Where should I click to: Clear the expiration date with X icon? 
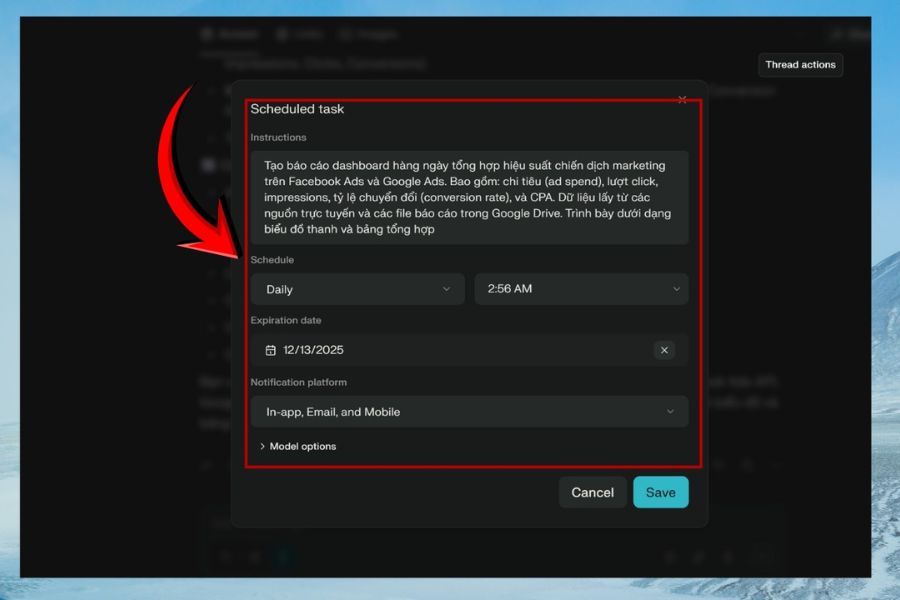pos(665,350)
